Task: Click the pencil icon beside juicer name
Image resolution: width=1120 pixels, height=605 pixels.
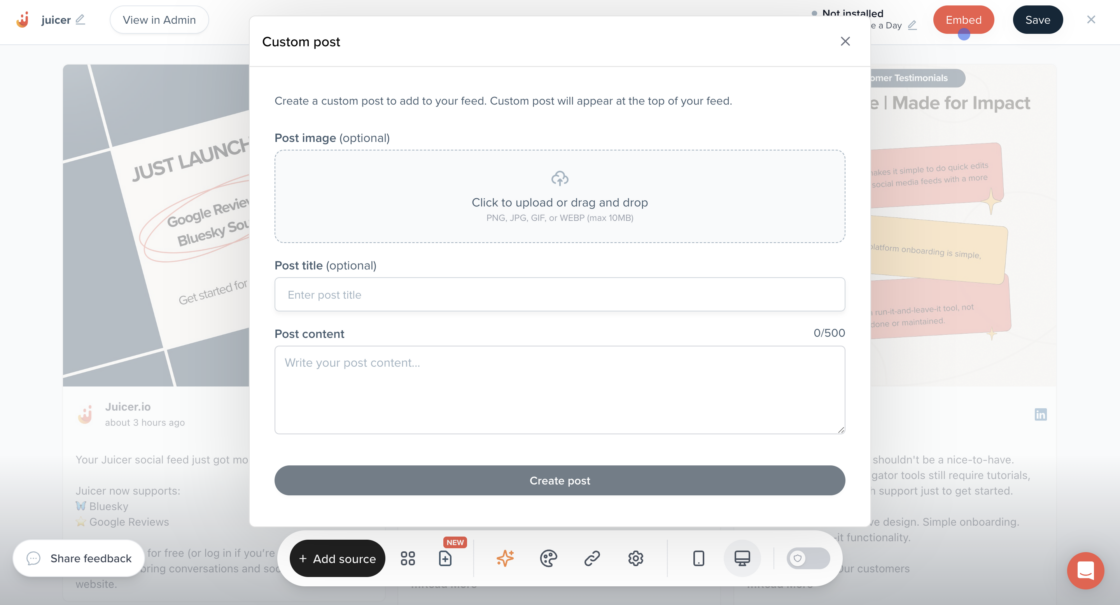Action: point(81,20)
